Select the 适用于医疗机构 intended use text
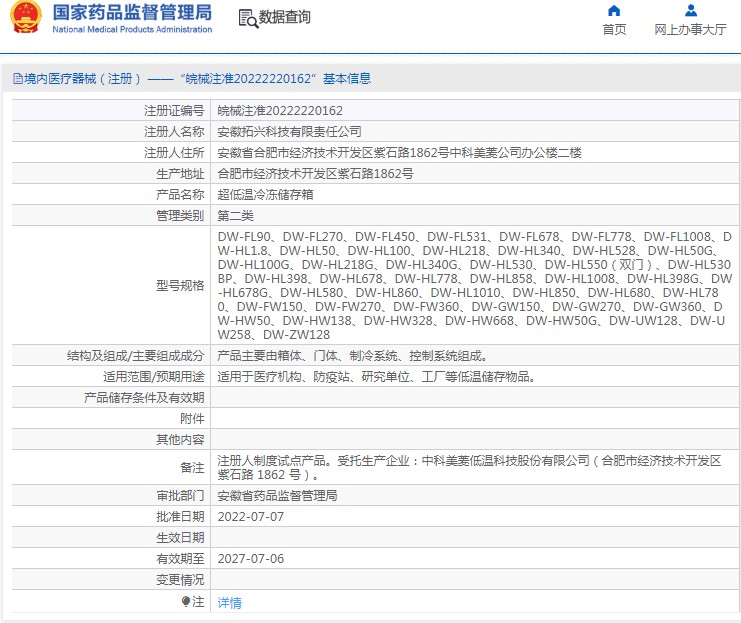Viewport: 741px width, 623px height. (x=376, y=377)
